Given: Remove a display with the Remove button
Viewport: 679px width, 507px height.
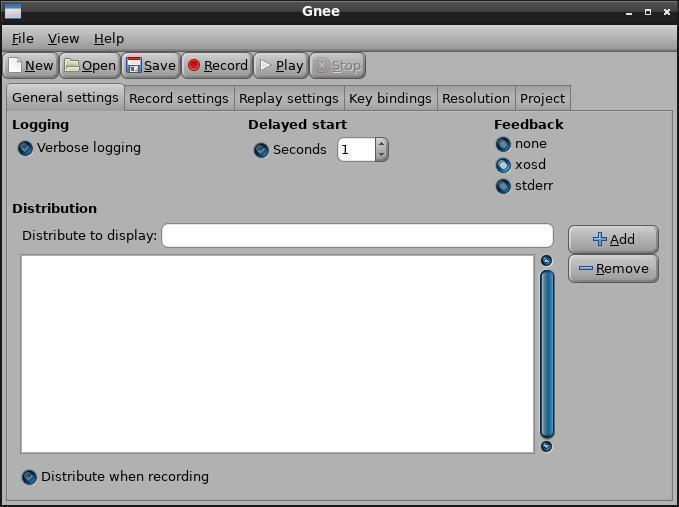Looking at the screenshot, I should point(613,268).
